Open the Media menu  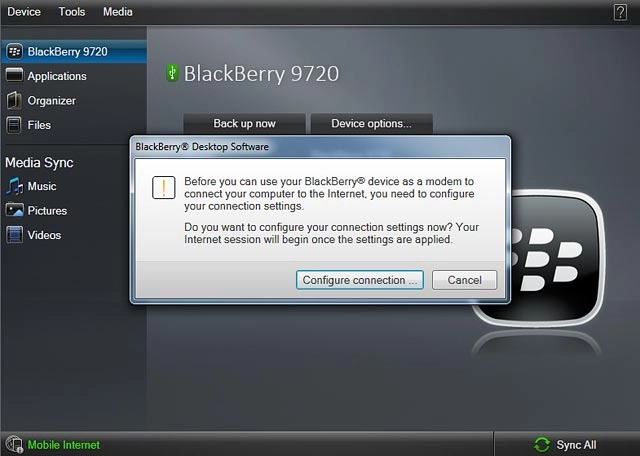click(117, 12)
